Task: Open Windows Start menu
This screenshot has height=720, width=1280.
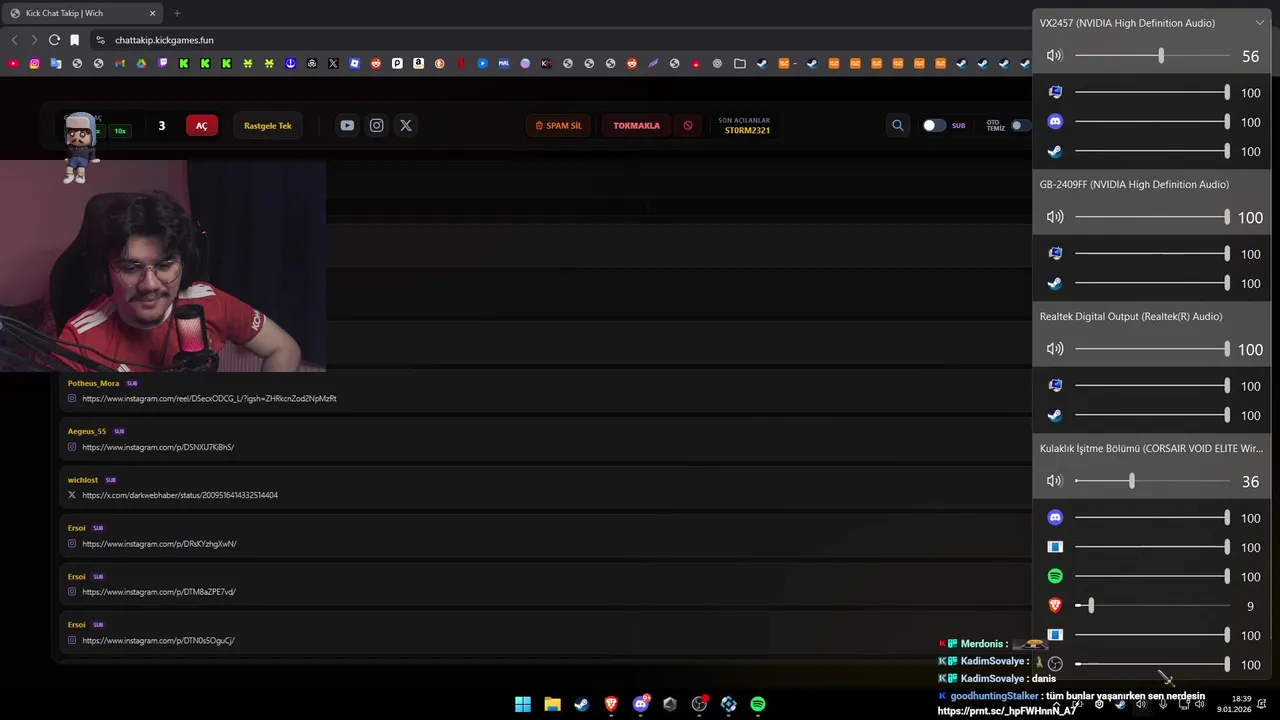Action: click(523, 704)
